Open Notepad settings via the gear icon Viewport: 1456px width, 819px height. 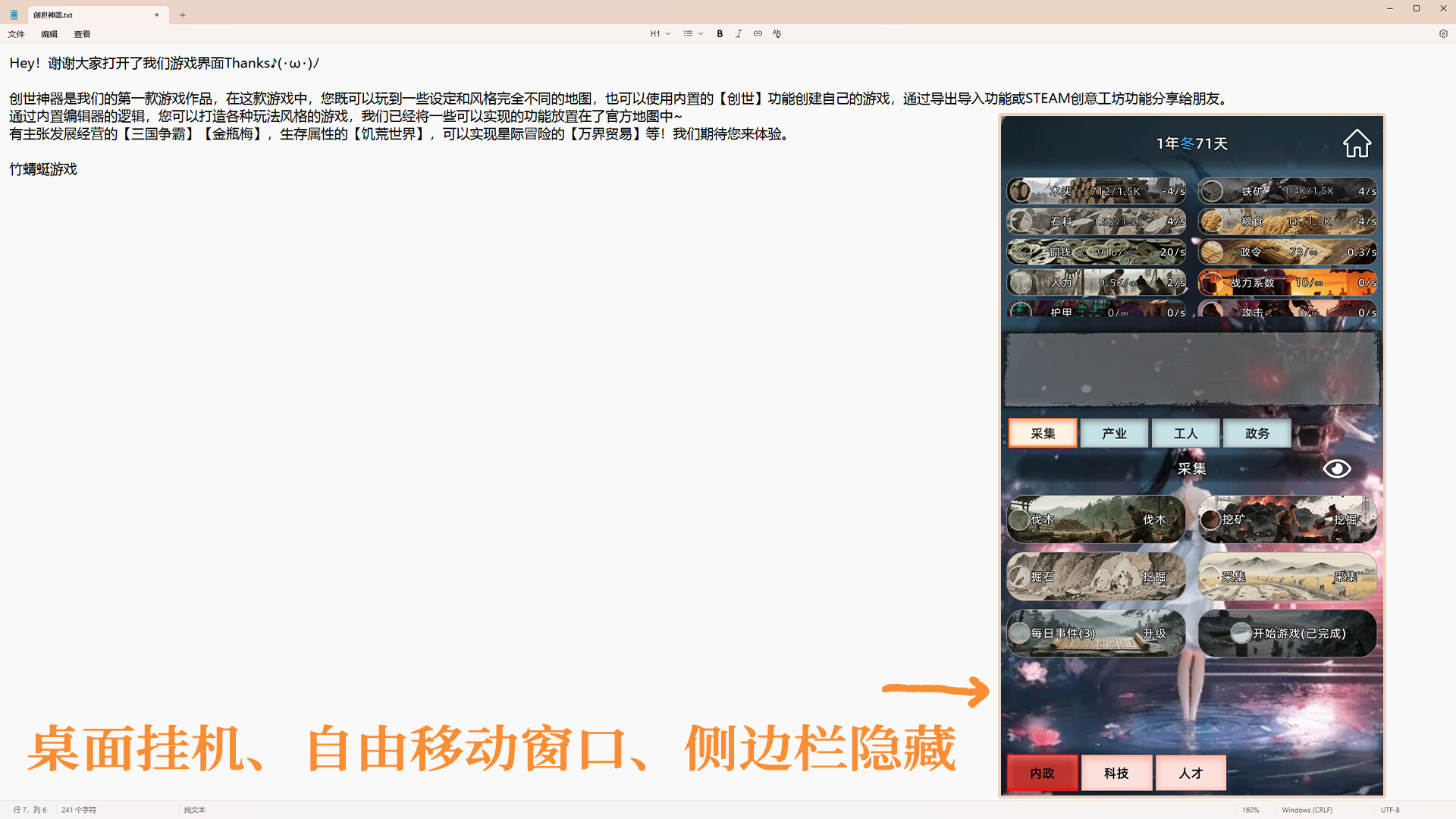(x=1443, y=33)
